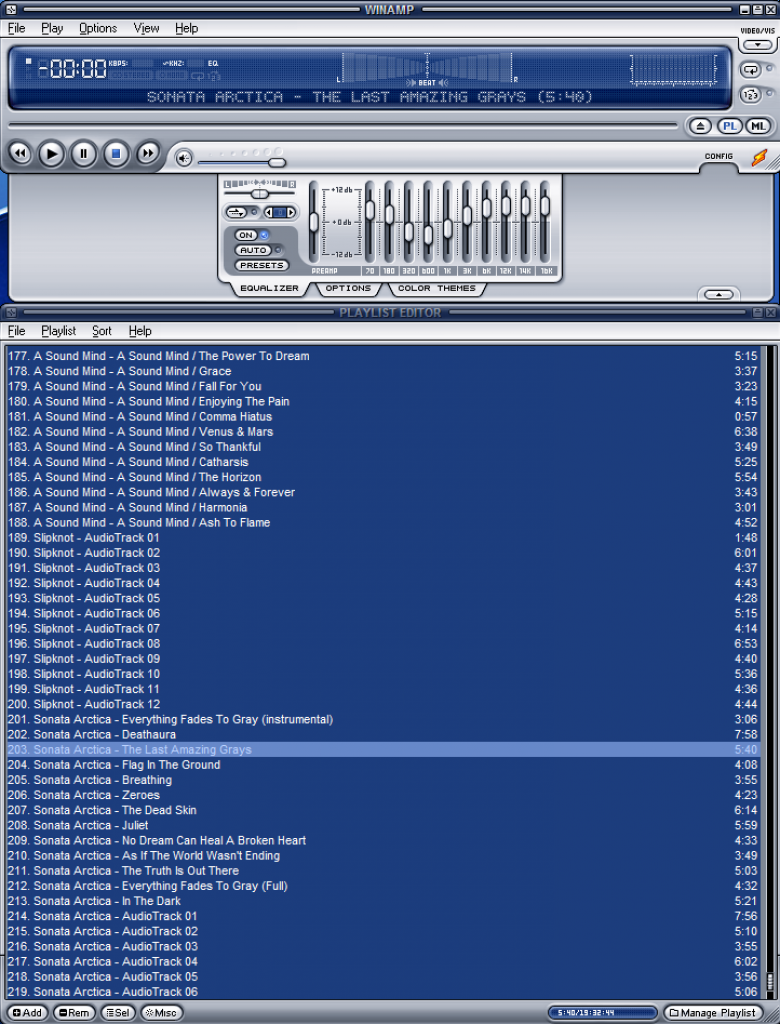Open the View menu

(146, 28)
